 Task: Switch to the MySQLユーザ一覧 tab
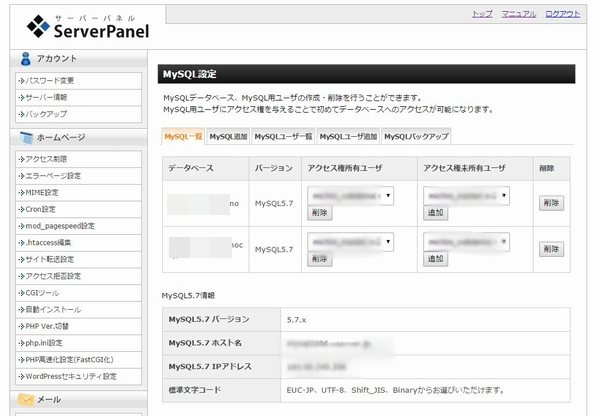pos(283,137)
